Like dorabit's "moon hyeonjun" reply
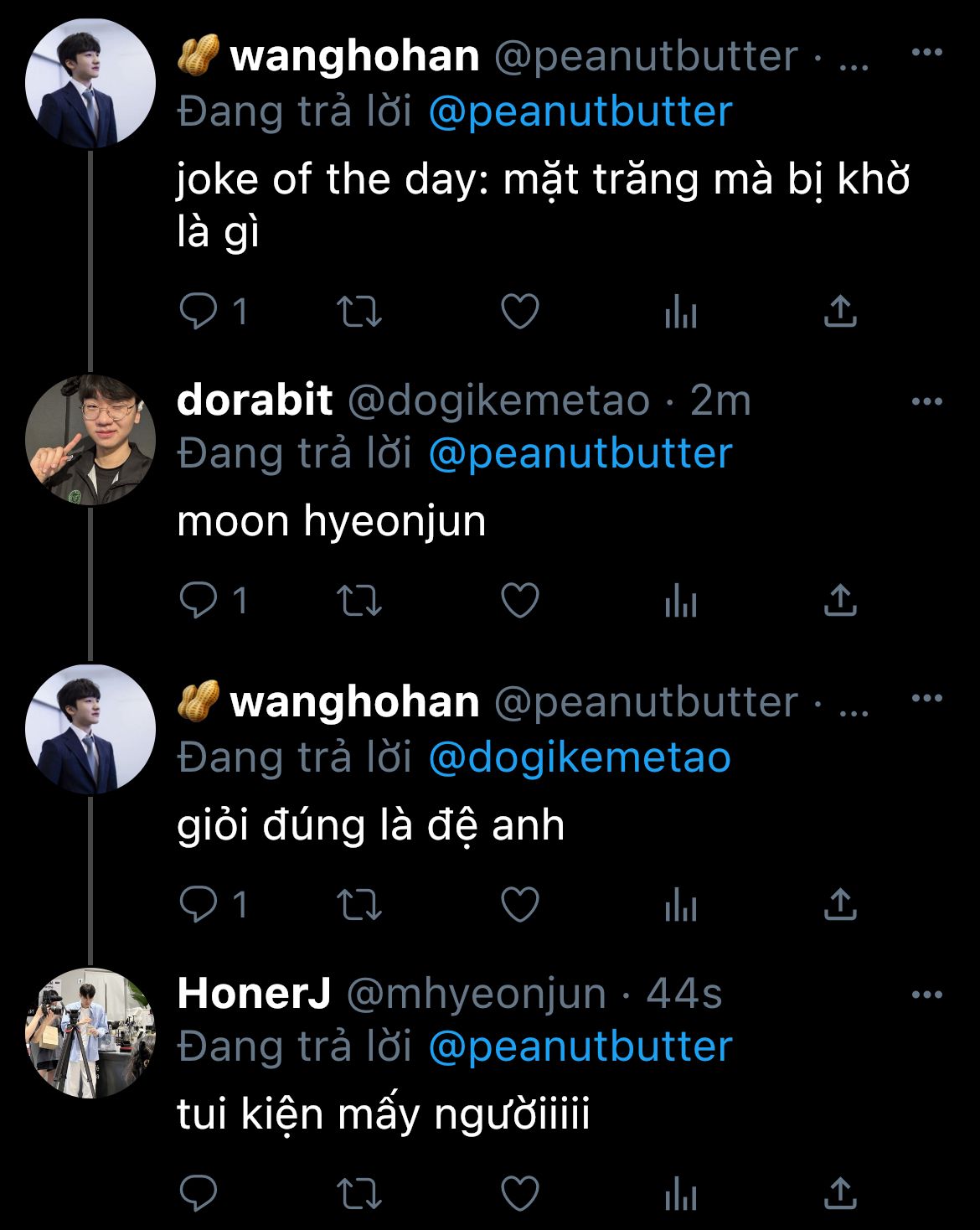 [x=519, y=602]
